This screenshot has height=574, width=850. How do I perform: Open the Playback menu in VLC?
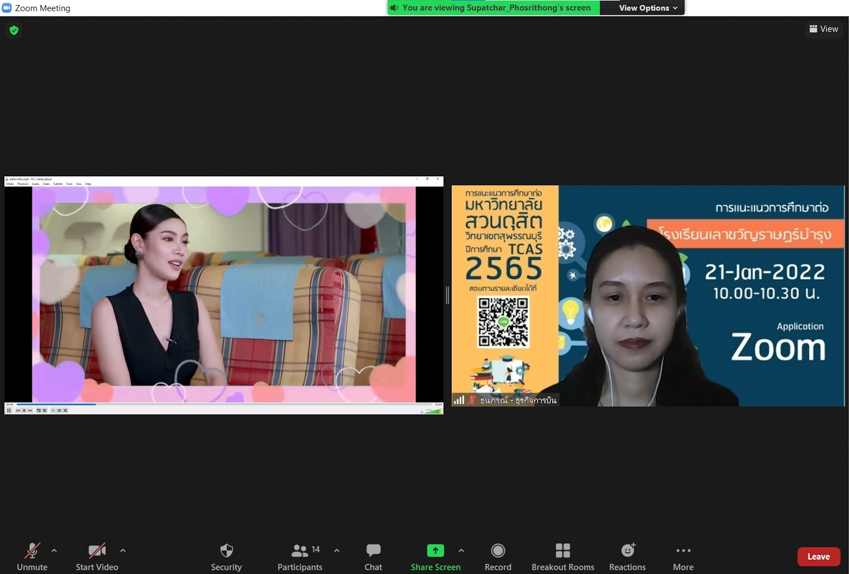click(x=23, y=184)
